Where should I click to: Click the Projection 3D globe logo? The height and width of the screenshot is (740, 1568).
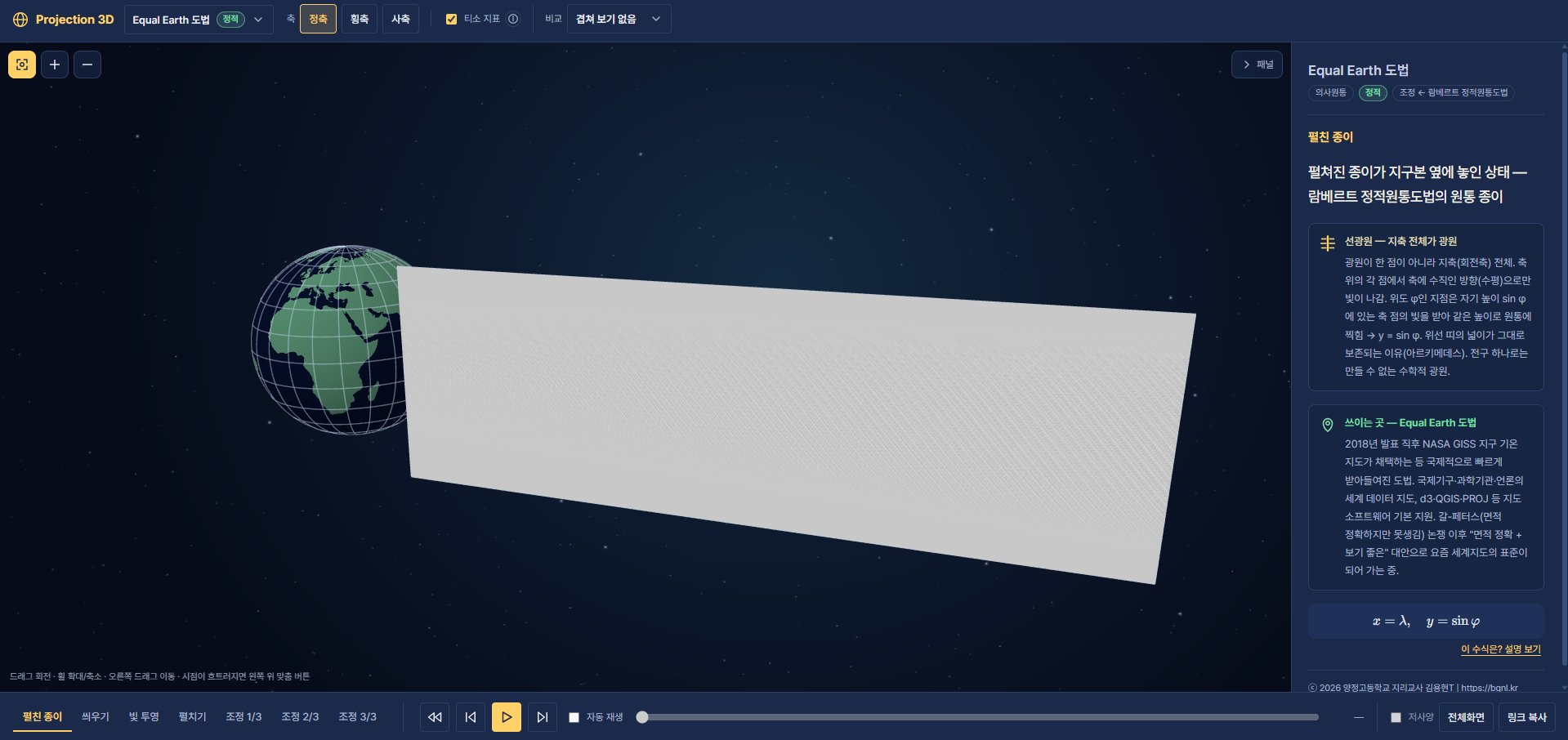(20, 19)
